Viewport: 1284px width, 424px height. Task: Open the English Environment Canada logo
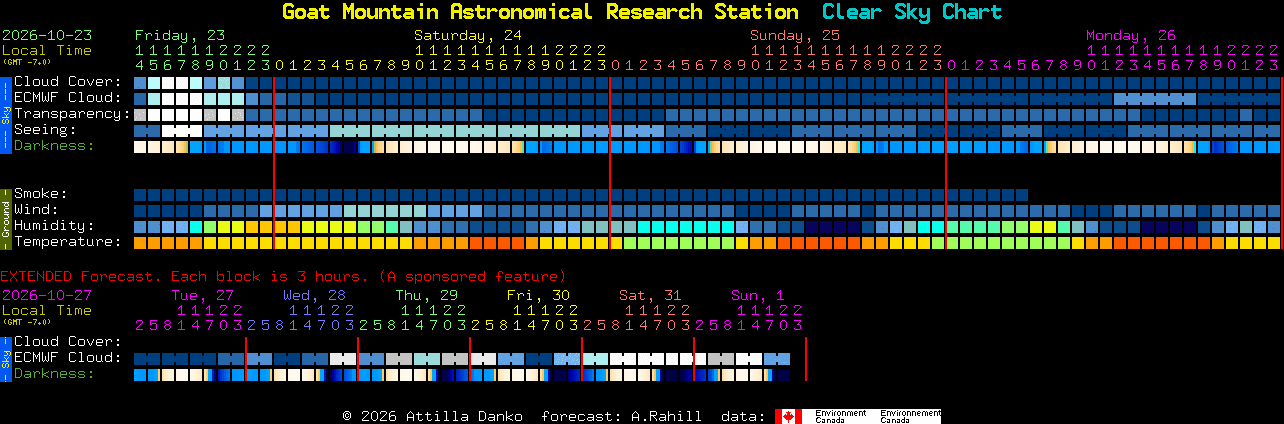(842, 416)
